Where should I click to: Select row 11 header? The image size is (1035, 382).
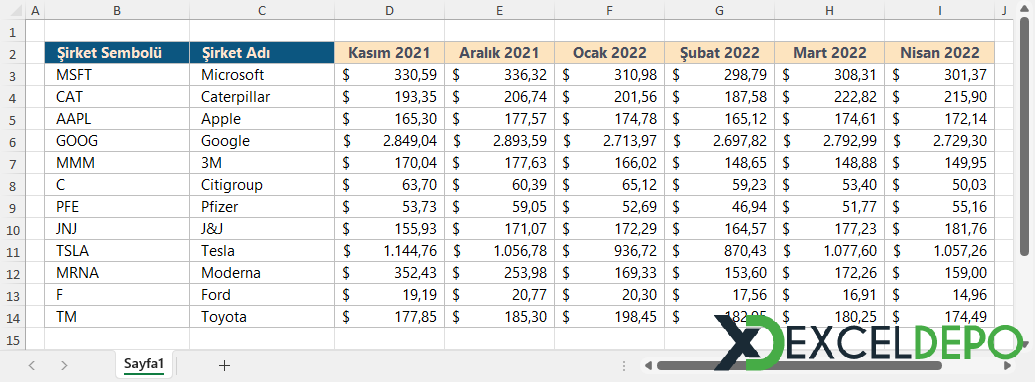[13, 251]
